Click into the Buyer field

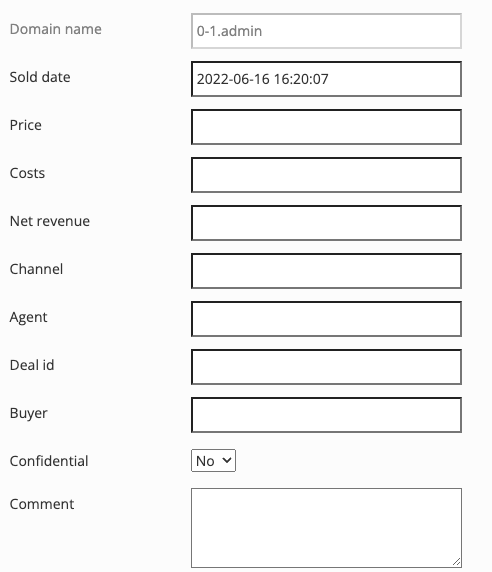click(x=326, y=415)
